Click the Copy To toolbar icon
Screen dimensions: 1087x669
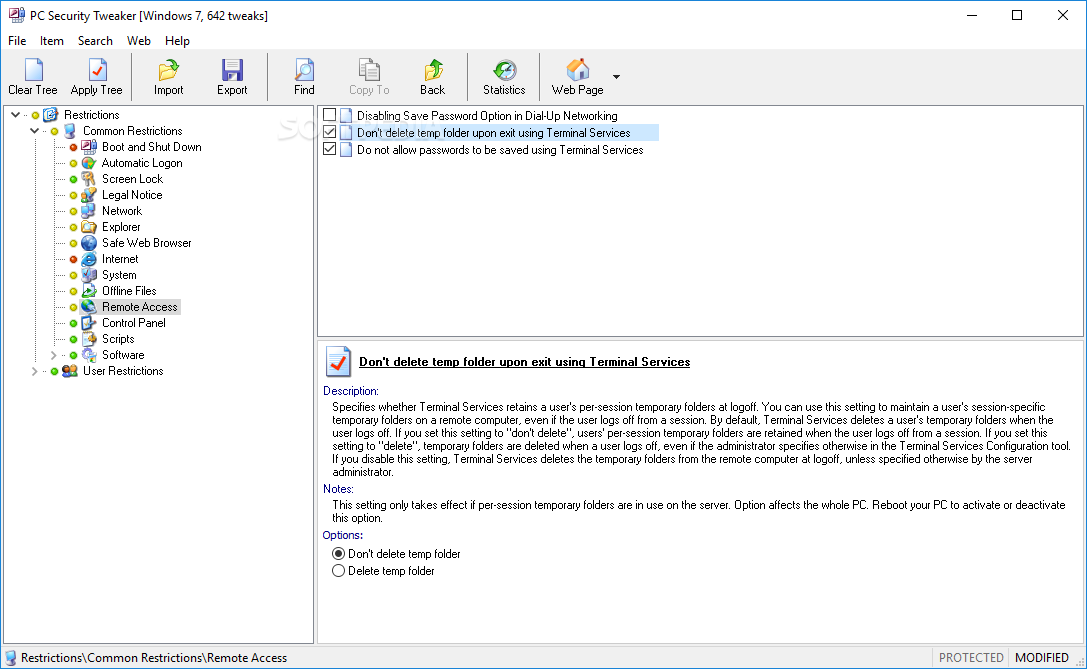369,70
